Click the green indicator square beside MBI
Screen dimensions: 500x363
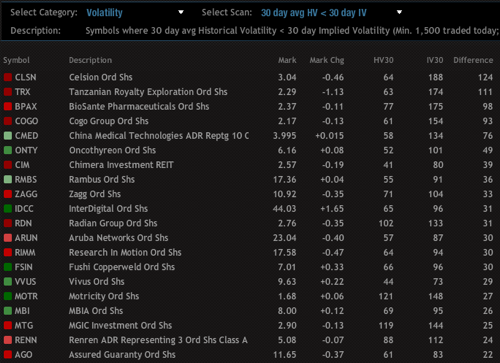(x=8, y=311)
